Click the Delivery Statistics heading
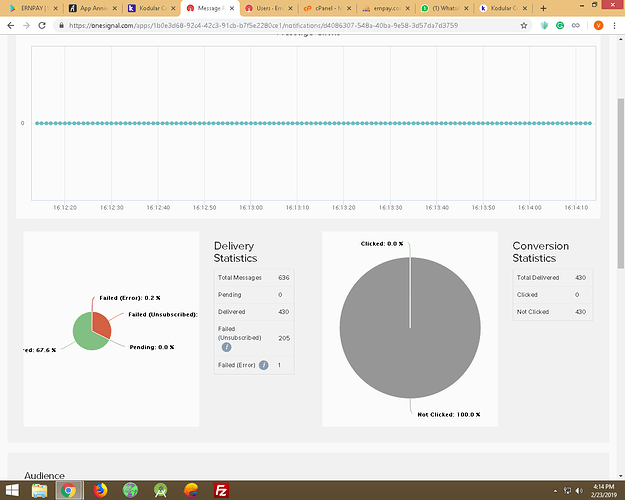This screenshot has width=625, height=500. [x=235, y=252]
